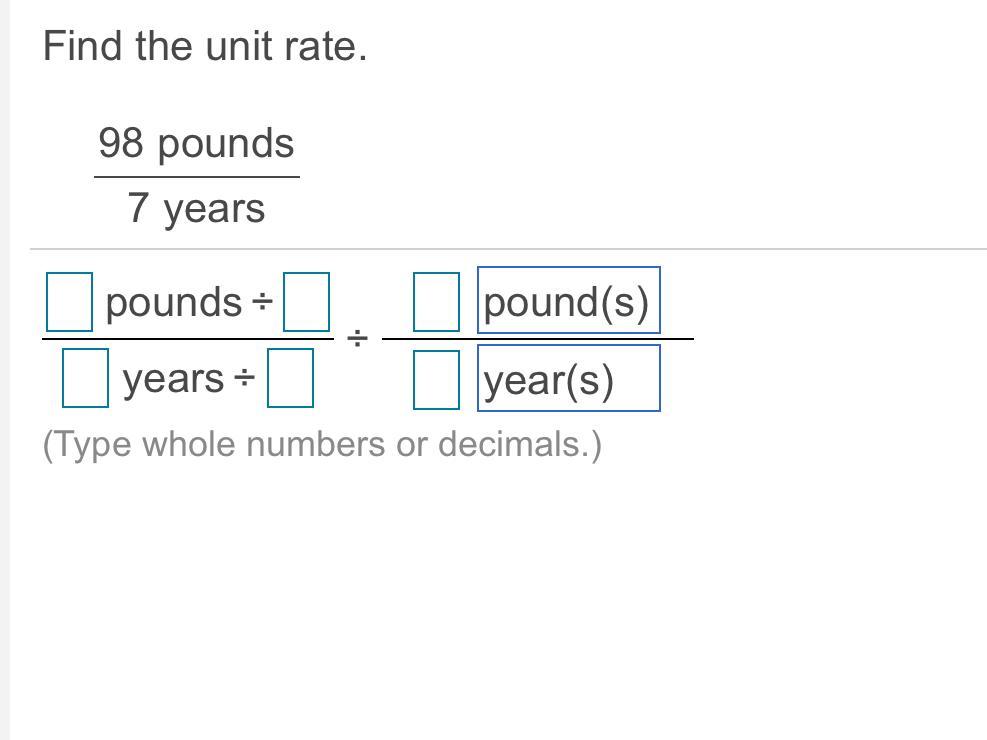The image size is (987, 740).
Task: Select the divisor box after 'pounds ÷'
Action: (307, 302)
